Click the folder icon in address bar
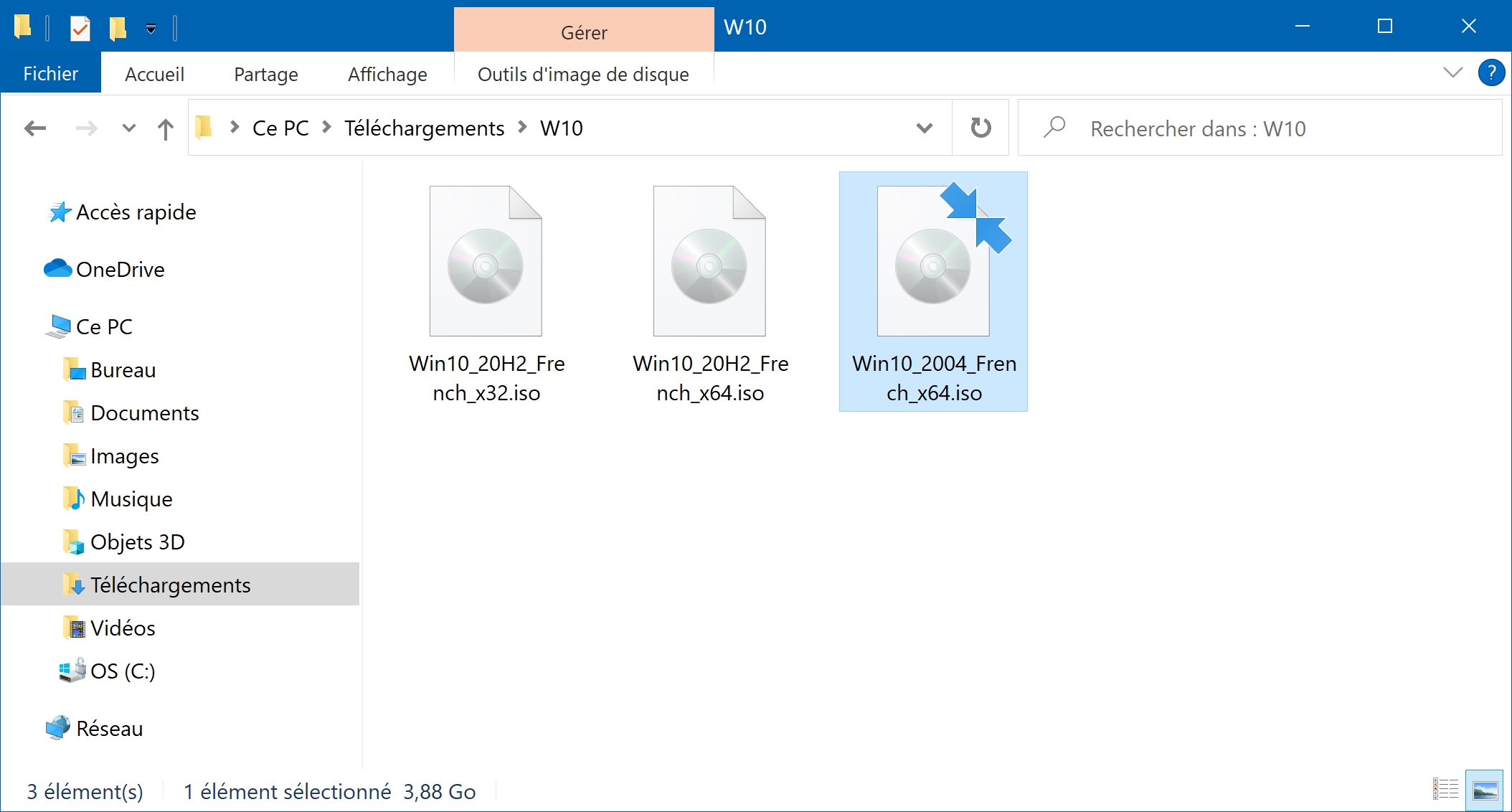Screen dimensions: 1512x812 tap(205, 128)
